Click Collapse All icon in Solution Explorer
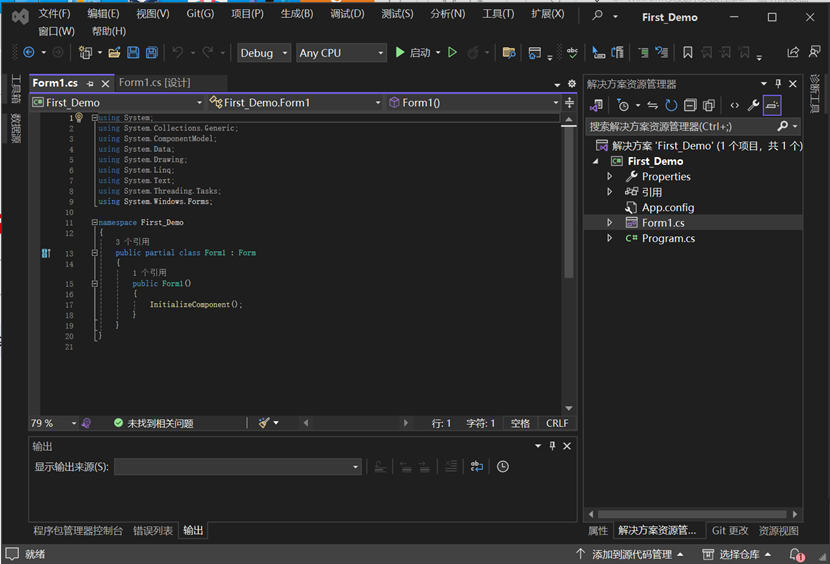 coord(690,105)
